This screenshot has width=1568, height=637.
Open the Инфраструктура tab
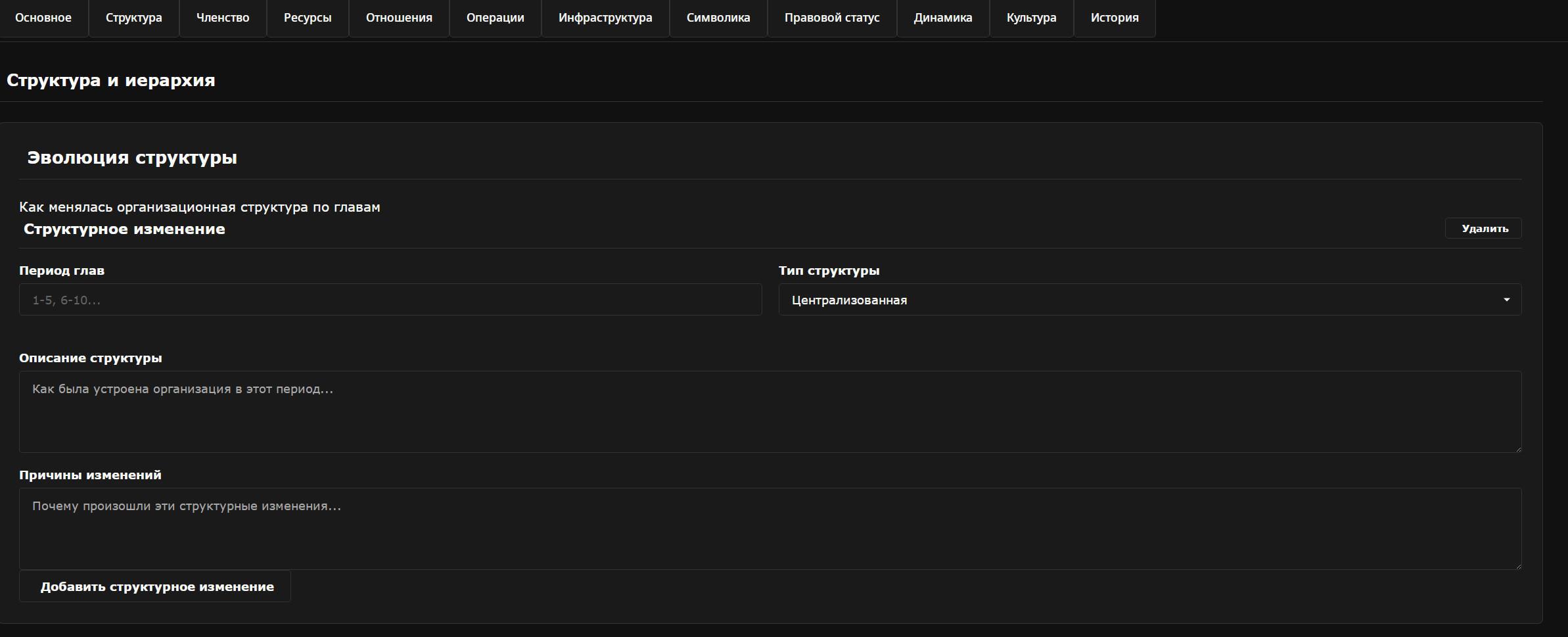[x=605, y=18]
